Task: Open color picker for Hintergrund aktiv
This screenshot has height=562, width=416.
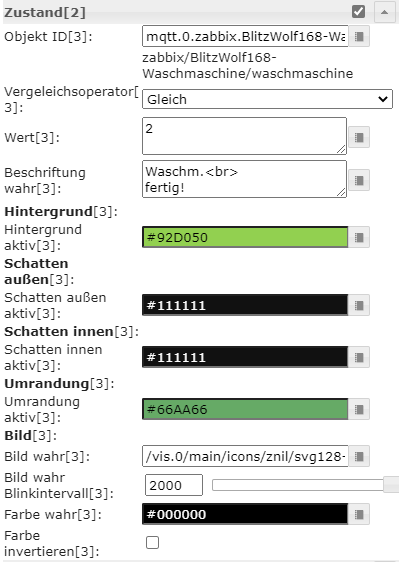Action: point(359,237)
